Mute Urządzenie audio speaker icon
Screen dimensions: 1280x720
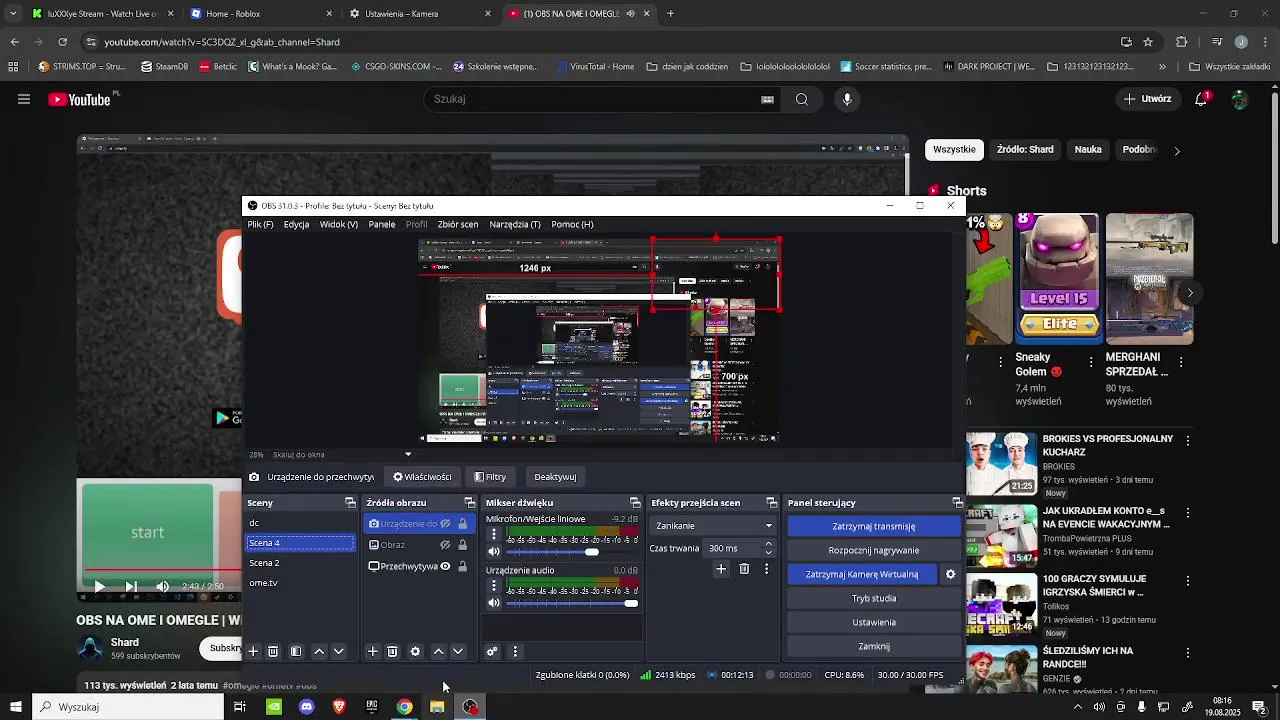tap(494, 603)
